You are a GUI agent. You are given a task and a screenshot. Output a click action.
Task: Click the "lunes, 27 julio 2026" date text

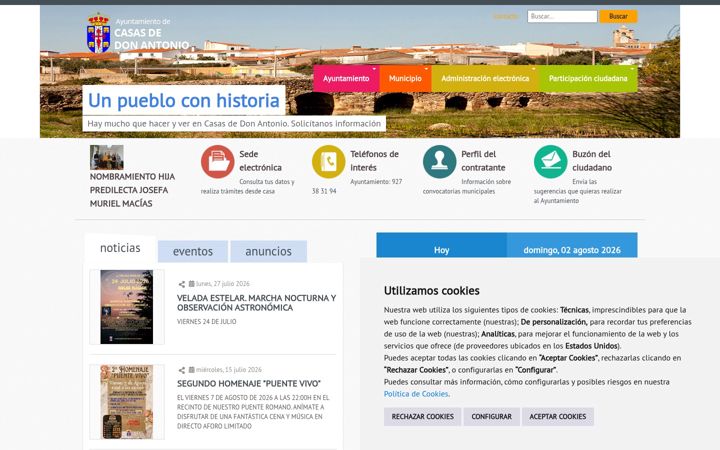[x=223, y=284]
